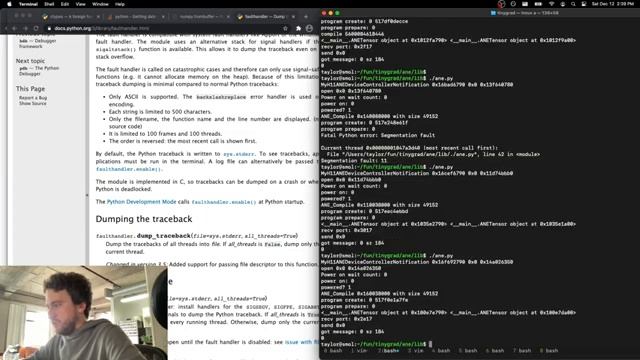Open the Python Development Mode link
Screen dimensions: 640x360
click(141, 202)
